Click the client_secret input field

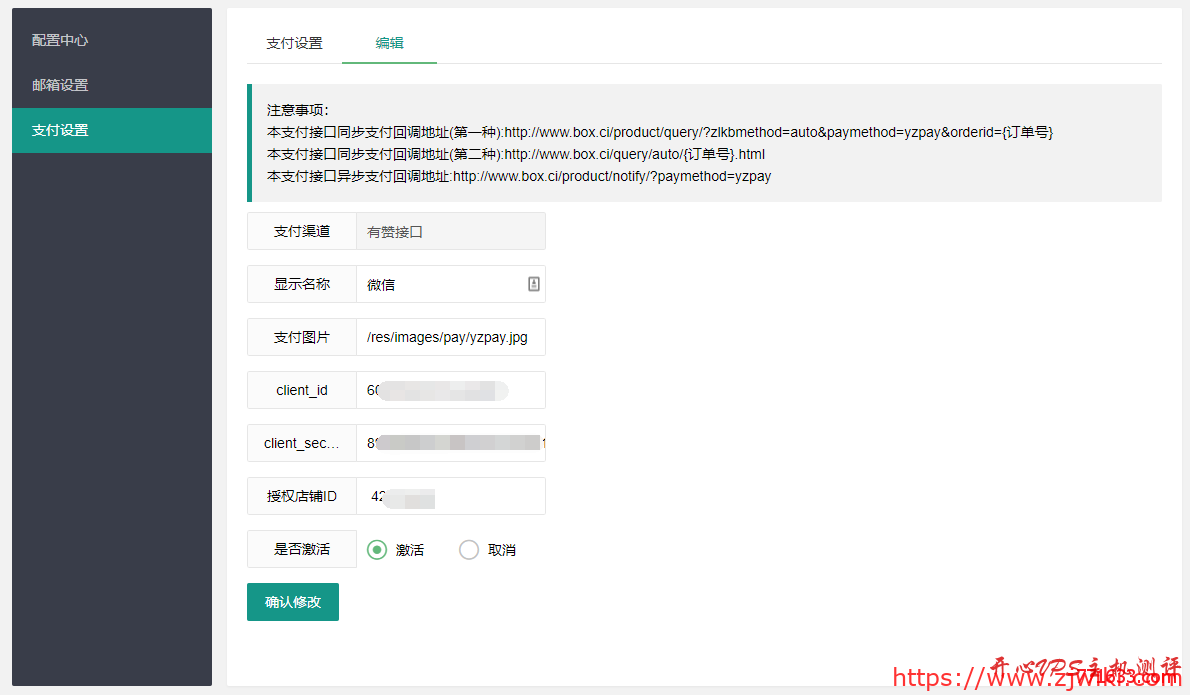point(450,443)
